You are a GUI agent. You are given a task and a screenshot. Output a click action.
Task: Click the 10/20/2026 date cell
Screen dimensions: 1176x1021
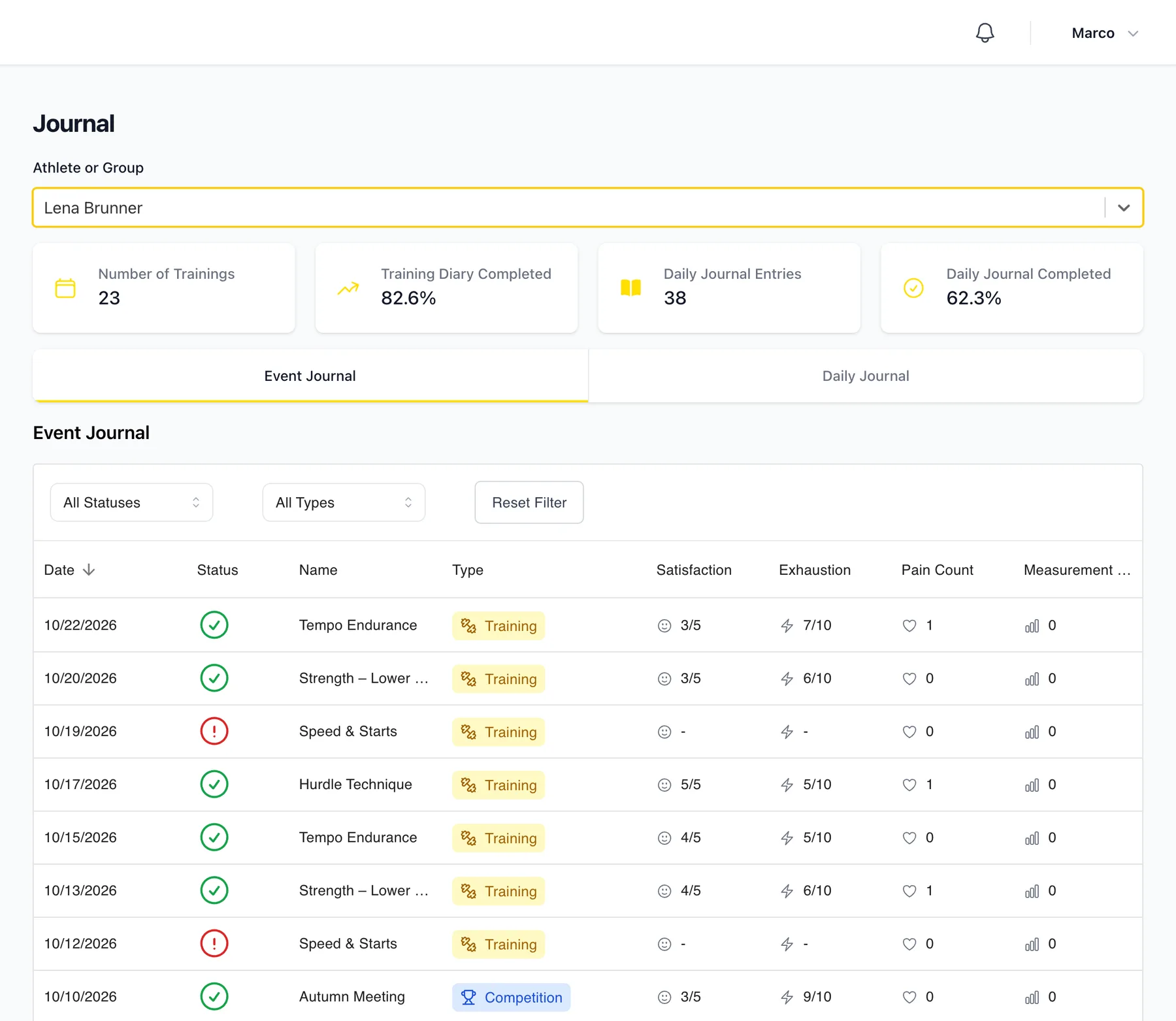coord(80,678)
